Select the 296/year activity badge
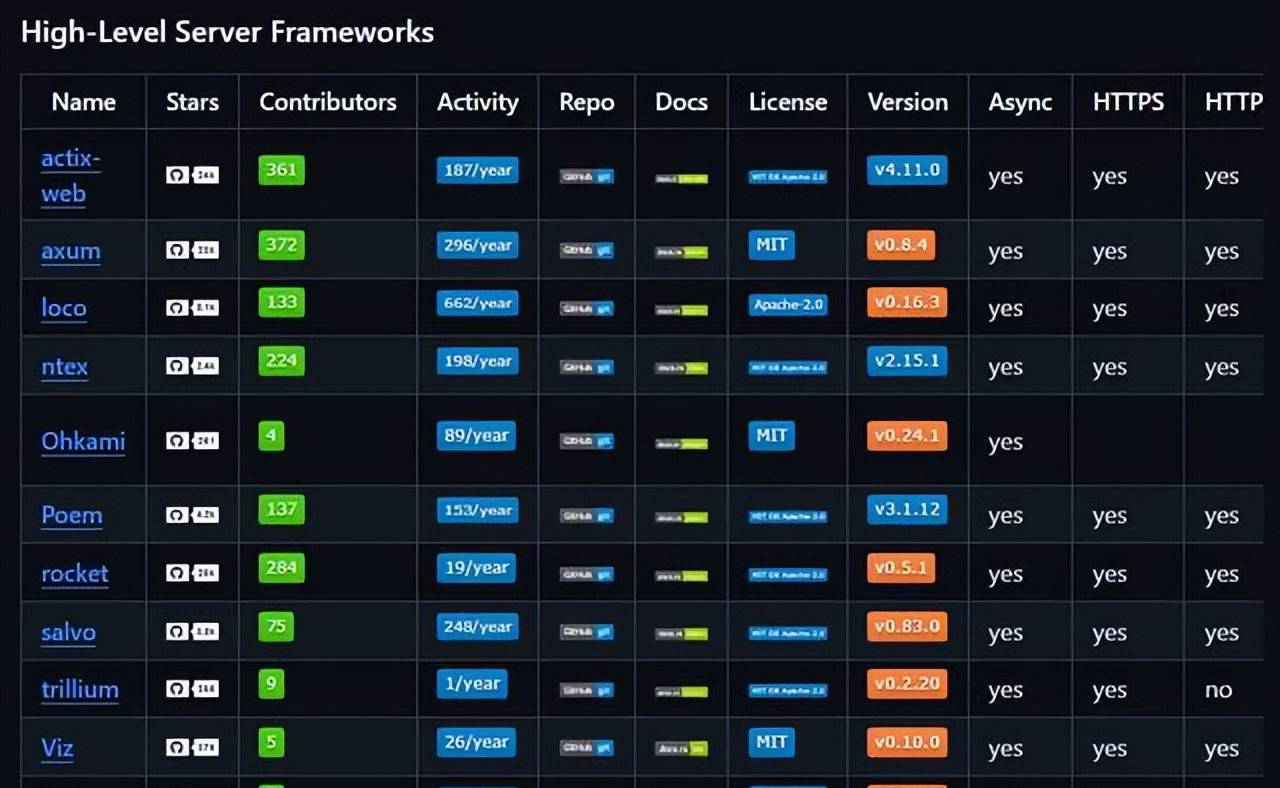1280x788 pixels. (478, 245)
